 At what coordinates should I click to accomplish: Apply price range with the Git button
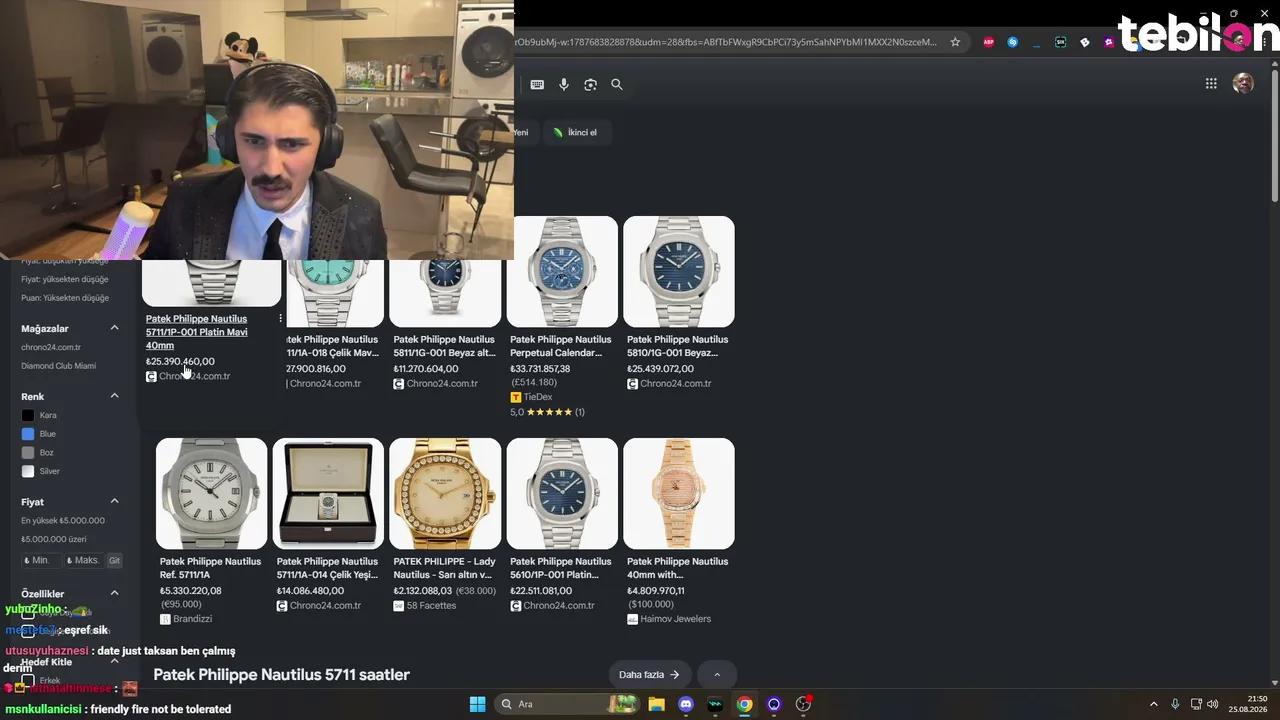click(114, 561)
